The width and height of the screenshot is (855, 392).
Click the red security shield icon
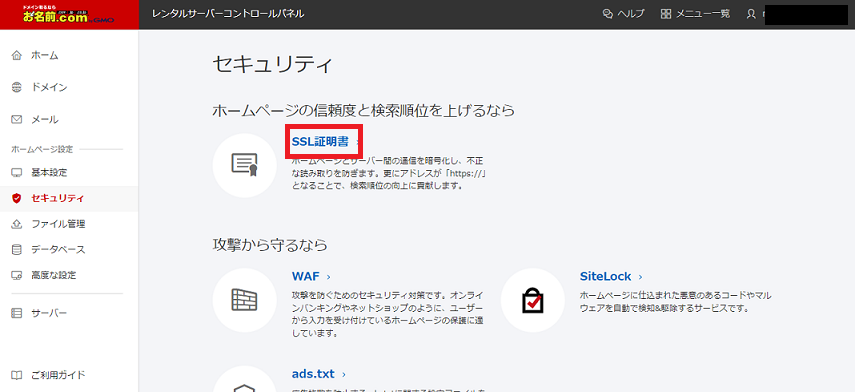click(x=17, y=198)
